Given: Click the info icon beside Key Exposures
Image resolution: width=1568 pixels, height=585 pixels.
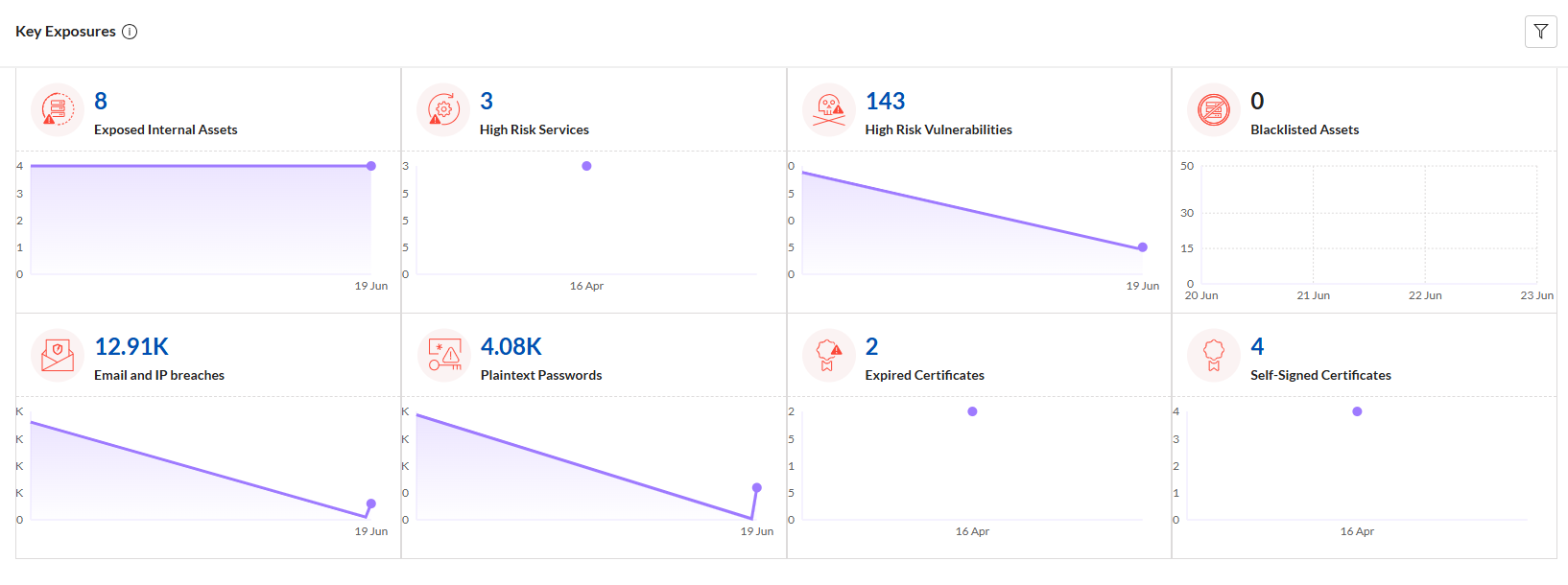Looking at the screenshot, I should tap(130, 32).
